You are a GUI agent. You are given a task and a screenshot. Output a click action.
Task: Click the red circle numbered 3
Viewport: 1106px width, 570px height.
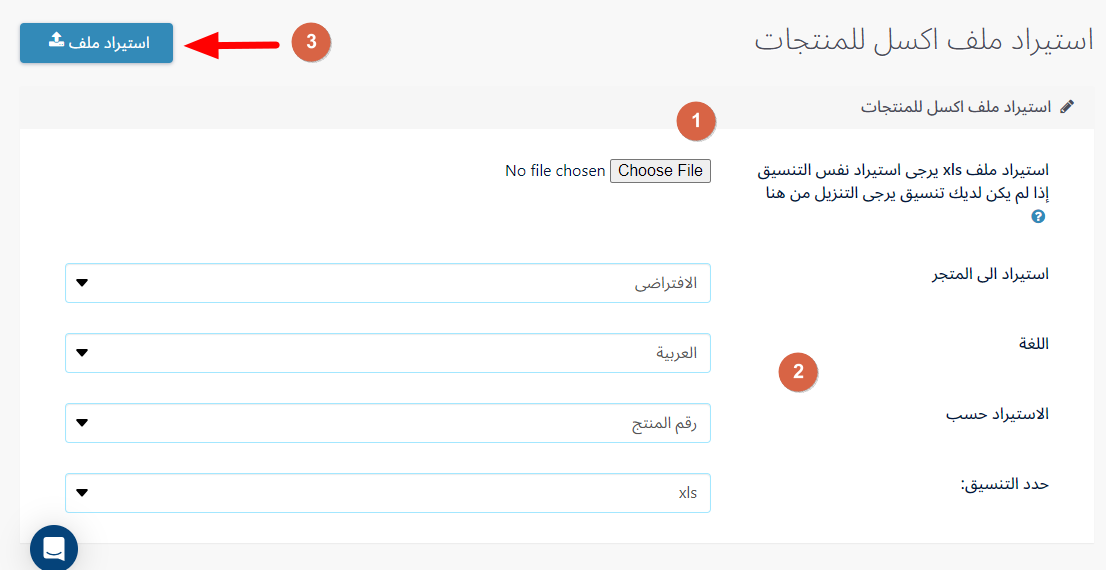(311, 42)
